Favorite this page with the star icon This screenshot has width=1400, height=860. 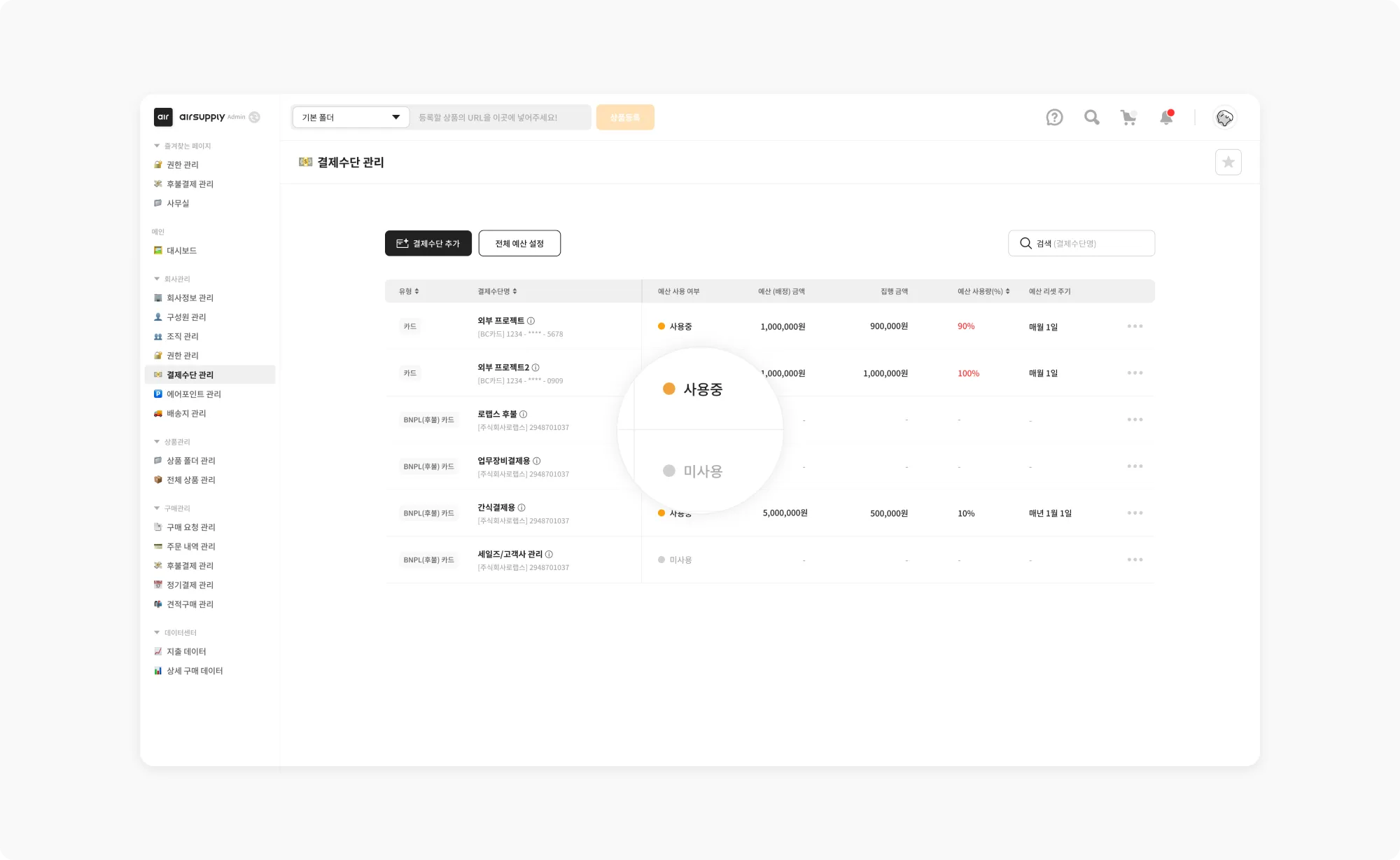coord(1228,162)
